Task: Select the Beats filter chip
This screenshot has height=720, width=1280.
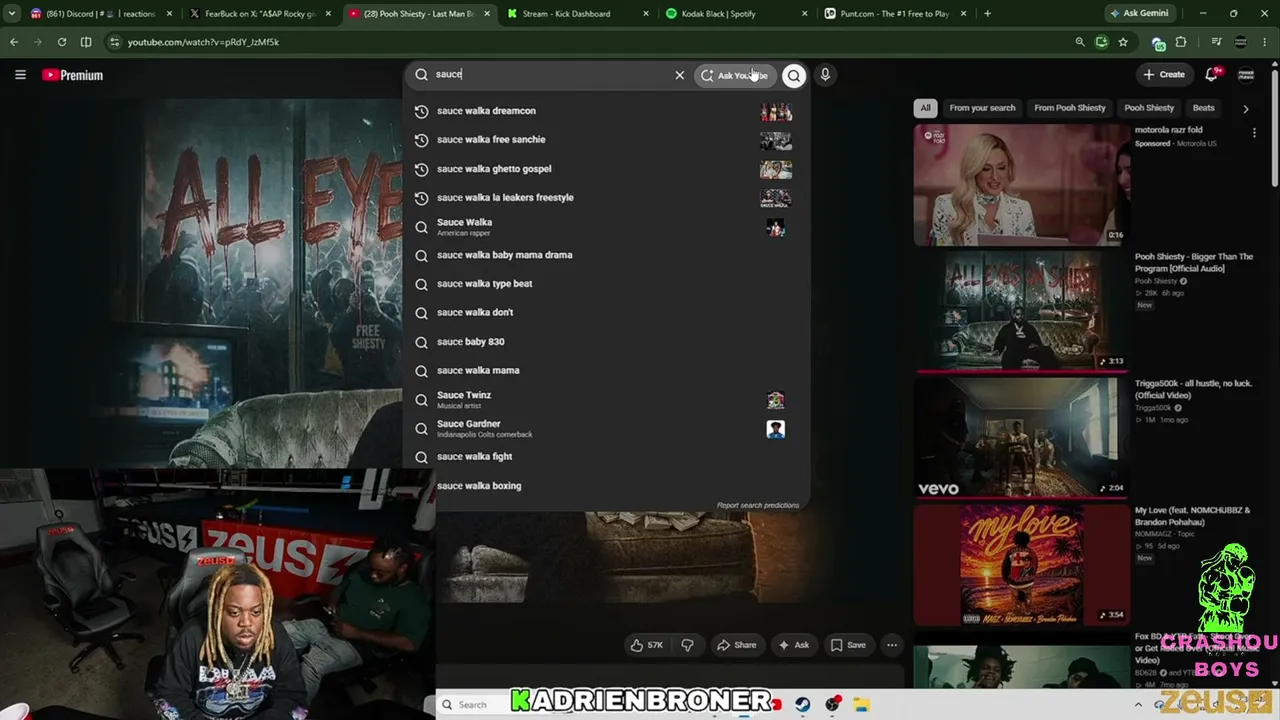Action: pyautogui.click(x=1204, y=108)
